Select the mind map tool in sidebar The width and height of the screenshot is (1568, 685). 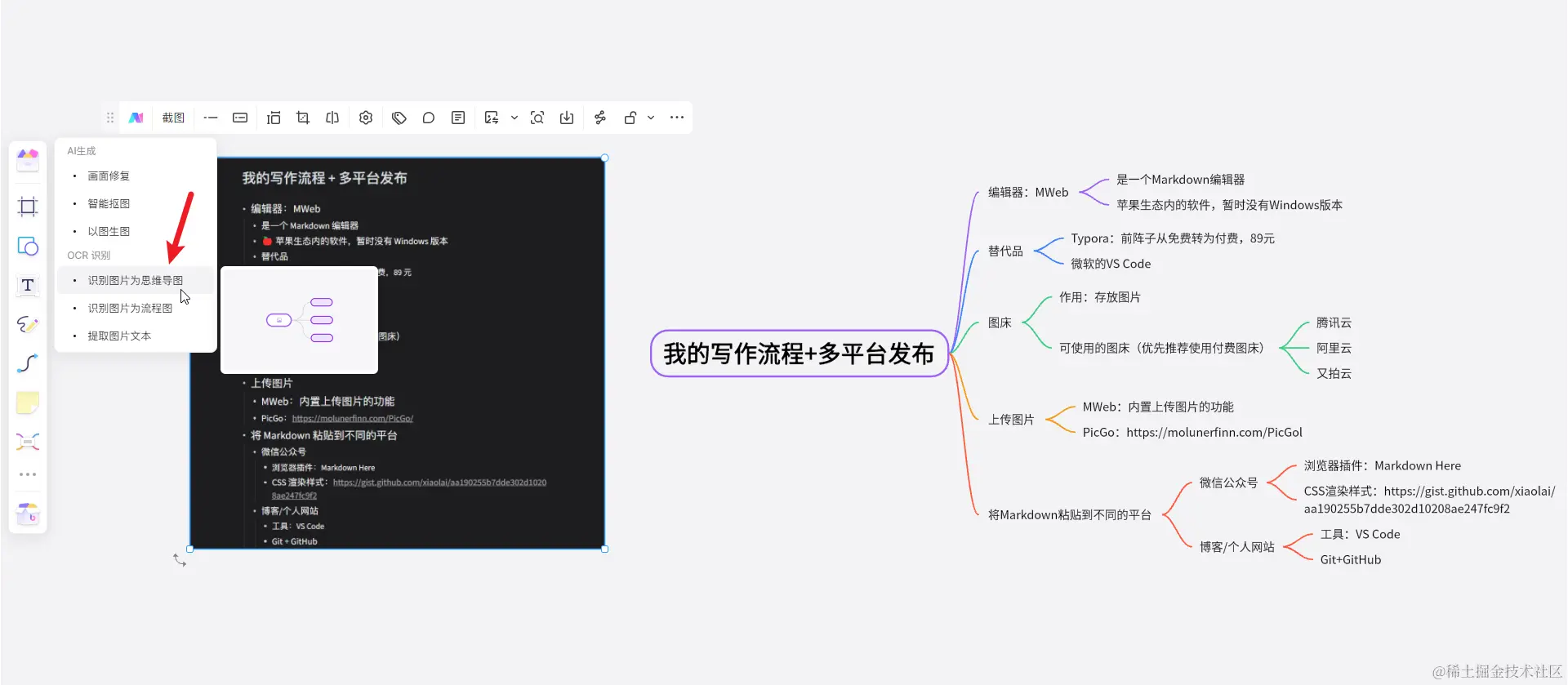pos(28,442)
